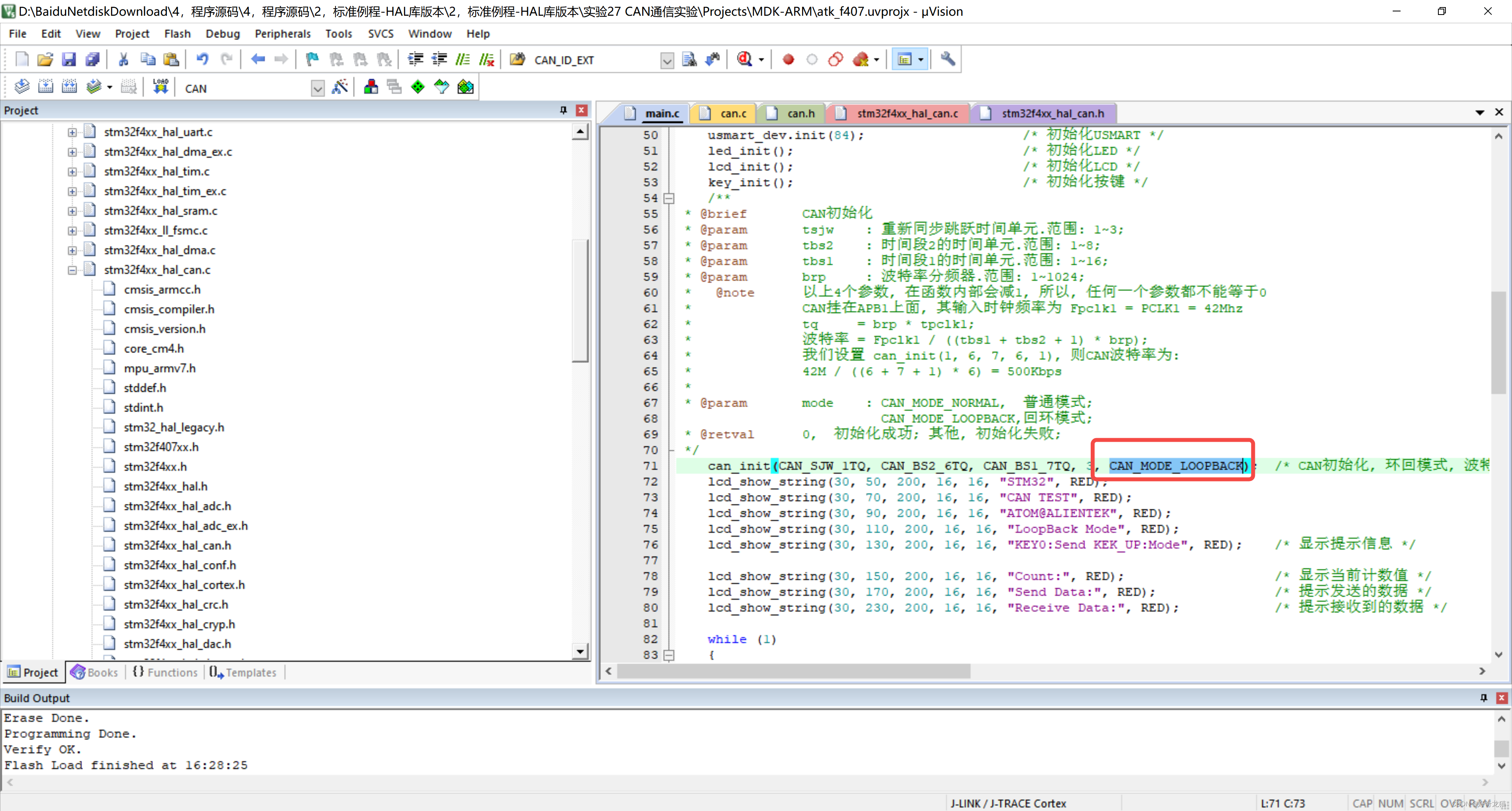Switch to Functions panel tab
Image resolution: width=1512 pixels, height=811 pixels.
coord(165,672)
